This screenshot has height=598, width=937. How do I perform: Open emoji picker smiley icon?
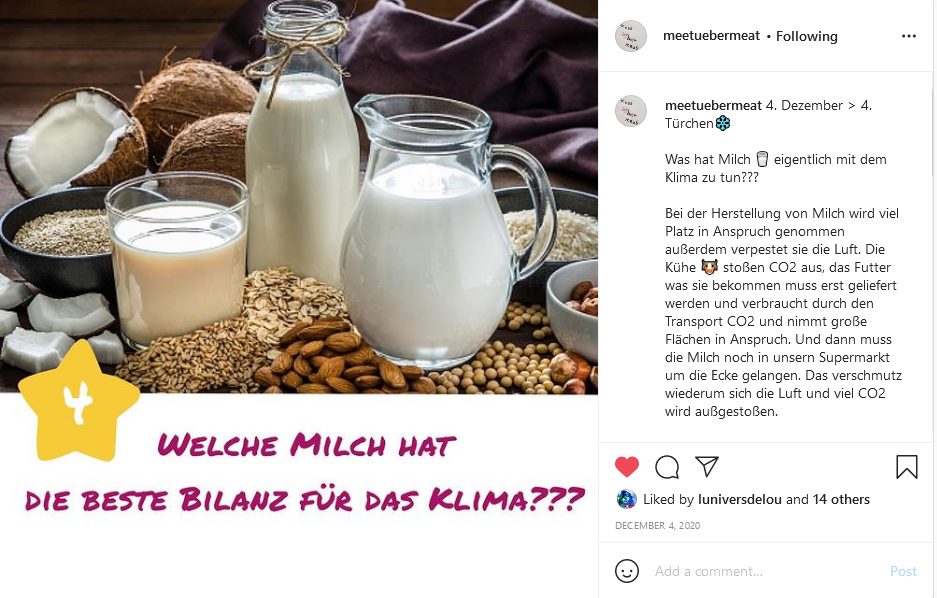[x=627, y=571]
